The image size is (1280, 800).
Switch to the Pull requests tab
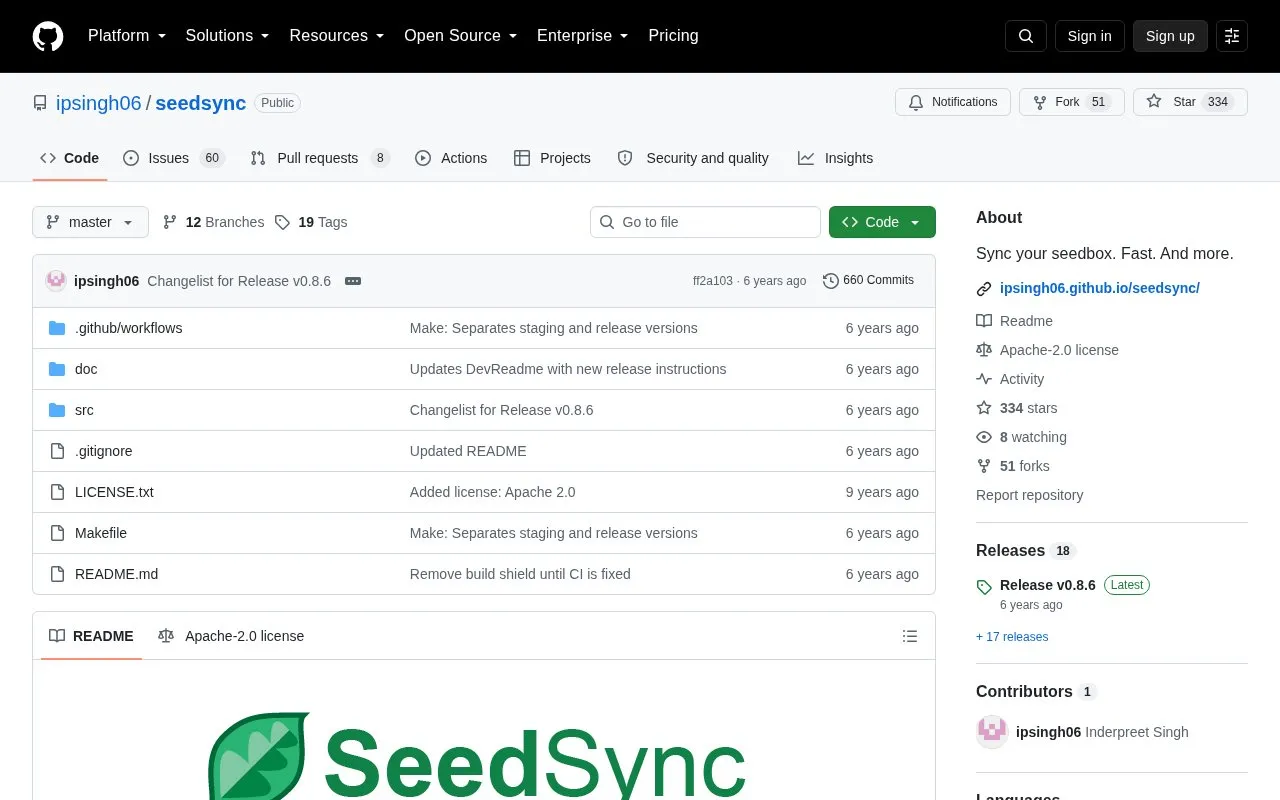click(319, 158)
